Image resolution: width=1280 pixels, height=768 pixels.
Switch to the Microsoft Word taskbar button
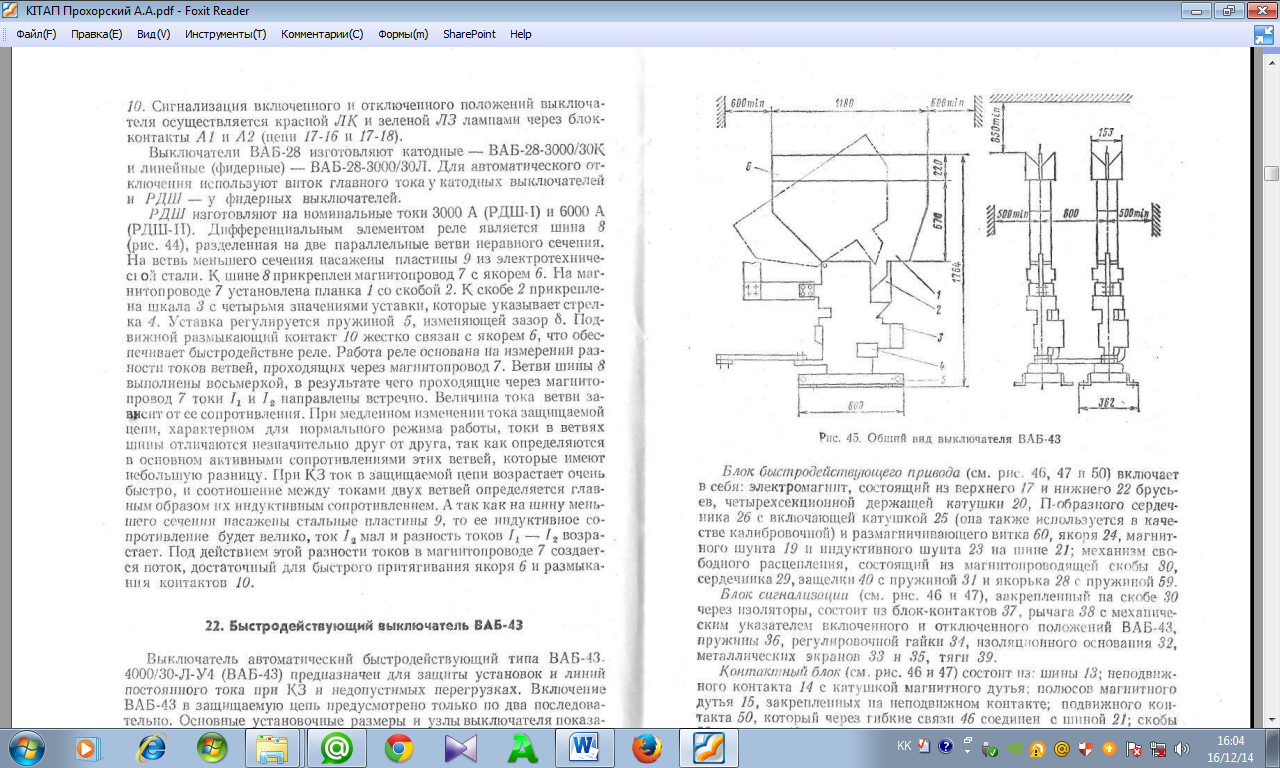pyautogui.click(x=584, y=747)
